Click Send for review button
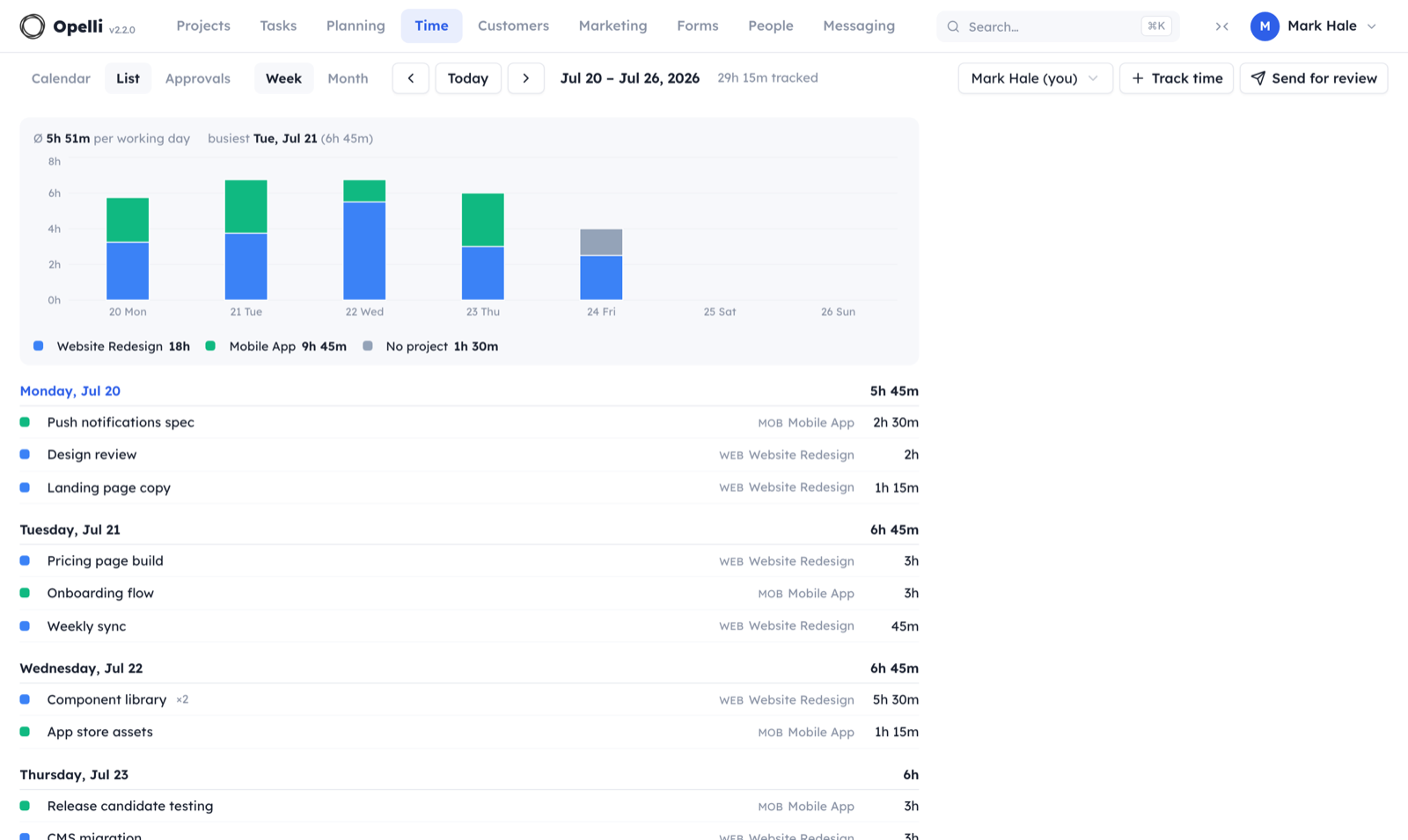Image resolution: width=1408 pixels, height=840 pixels. pyautogui.click(x=1314, y=78)
